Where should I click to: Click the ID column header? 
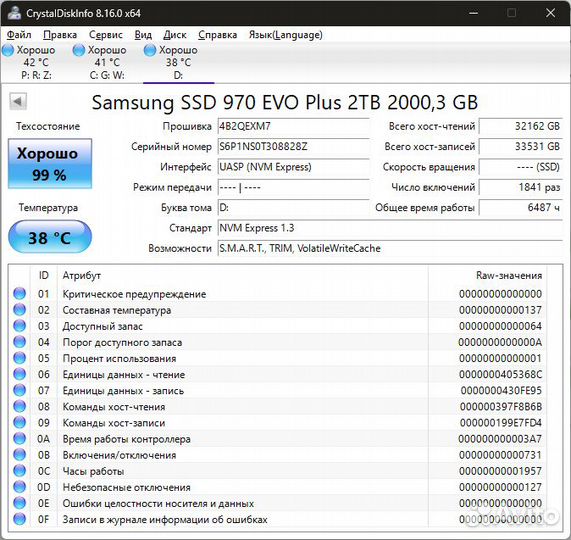pyautogui.click(x=44, y=275)
